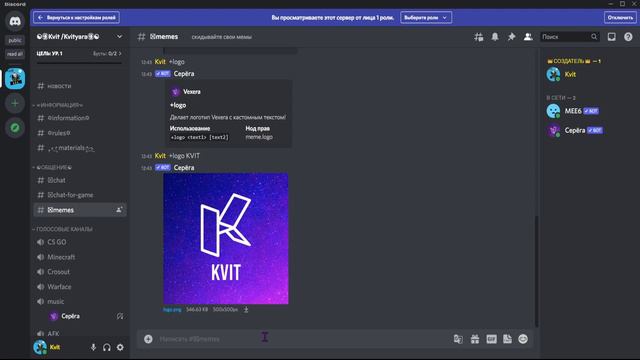Explore public servers compass icon
This screenshot has width=640, height=360.
(x=15, y=128)
